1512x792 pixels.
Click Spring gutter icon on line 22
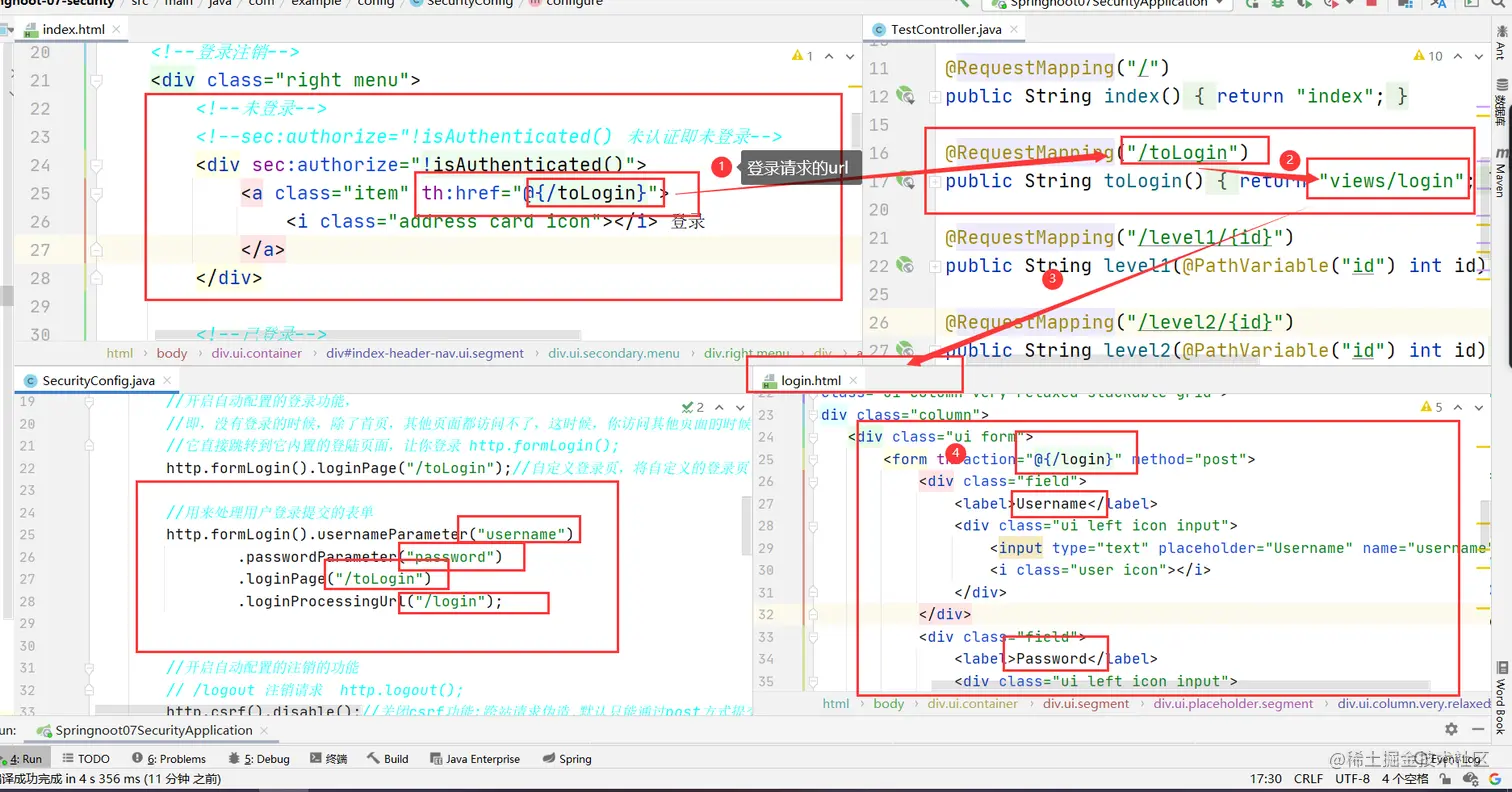(905, 265)
